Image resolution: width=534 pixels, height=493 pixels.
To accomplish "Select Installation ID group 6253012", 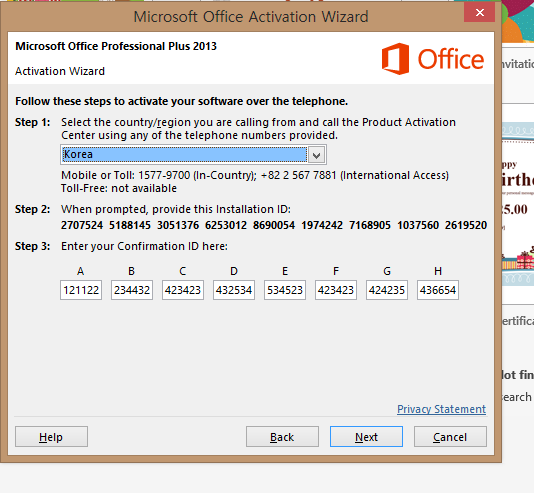I will tap(226, 225).
